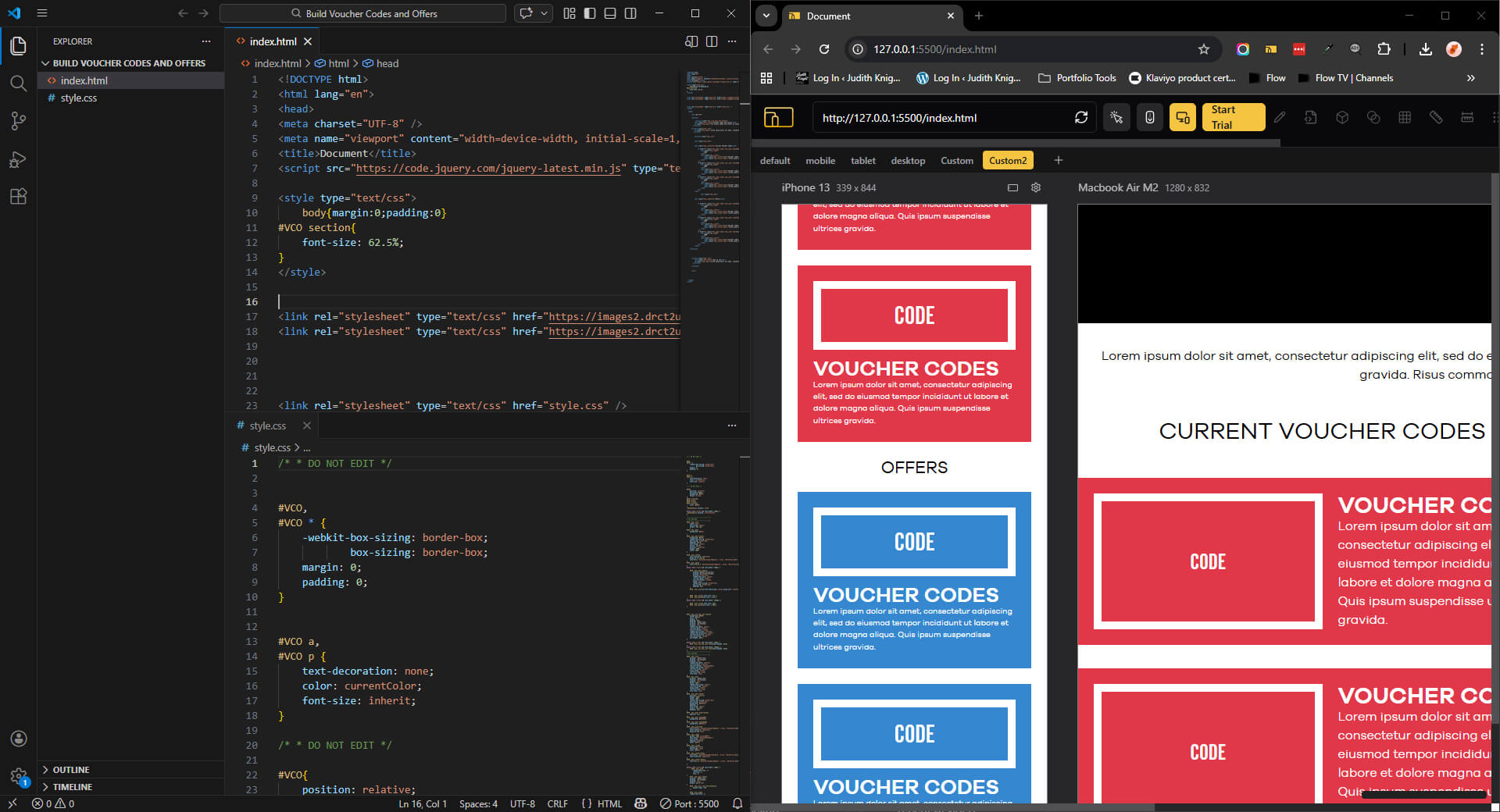Viewport: 1500px width, 812px height.
Task: Click the VS Code command center search box
Action: tap(363, 13)
